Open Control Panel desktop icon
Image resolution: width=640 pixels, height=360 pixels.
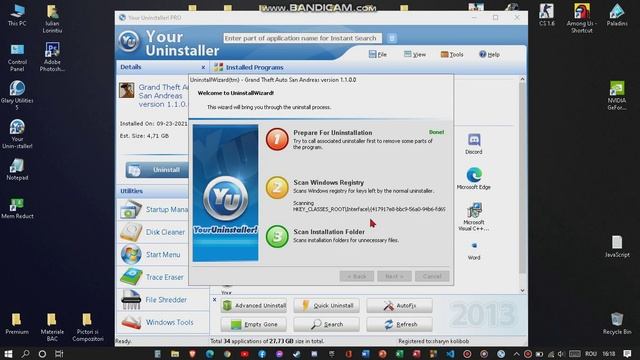coord(17,58)
